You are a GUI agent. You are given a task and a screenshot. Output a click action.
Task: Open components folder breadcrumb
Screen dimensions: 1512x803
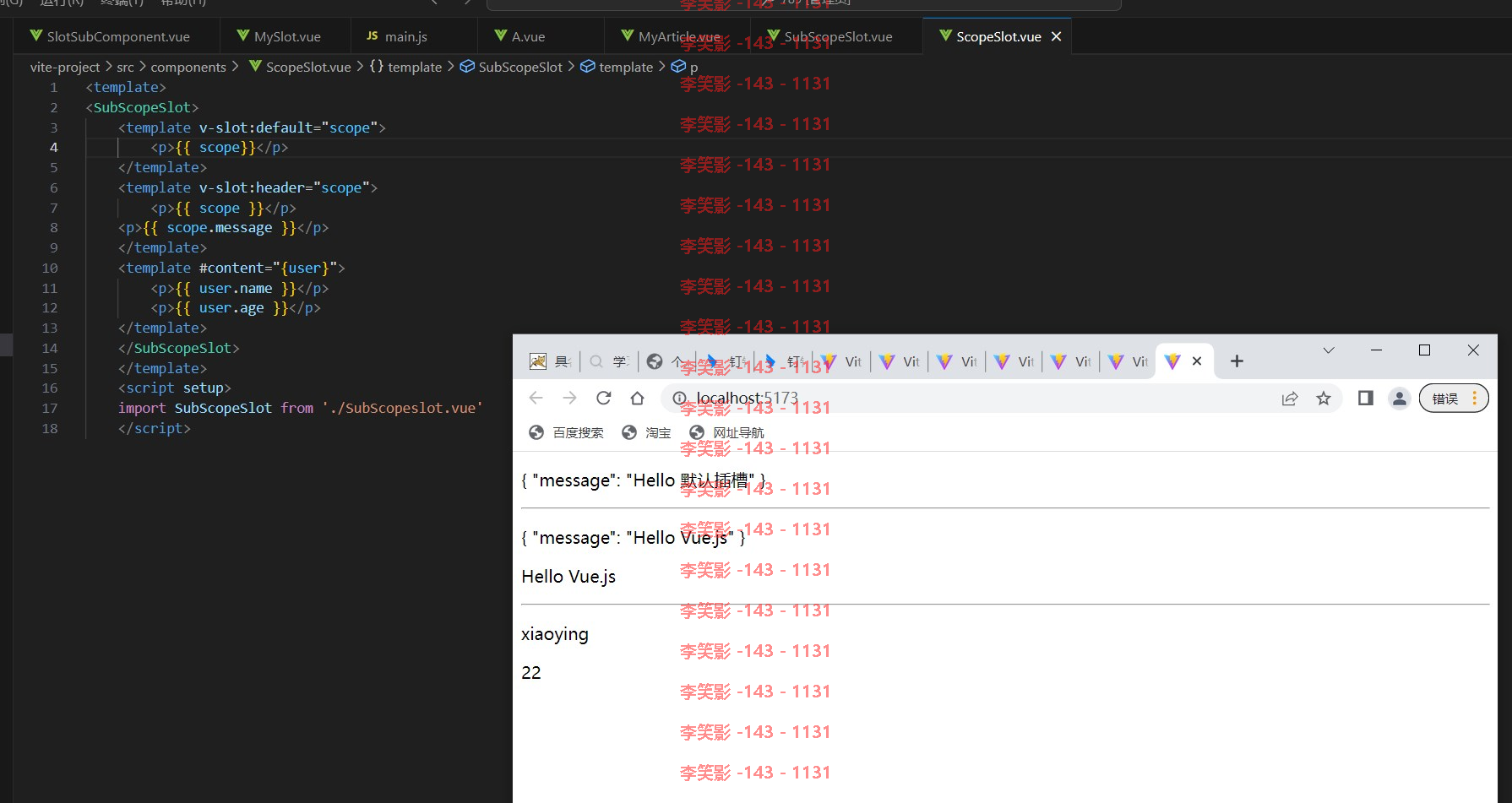coord(188,67)
